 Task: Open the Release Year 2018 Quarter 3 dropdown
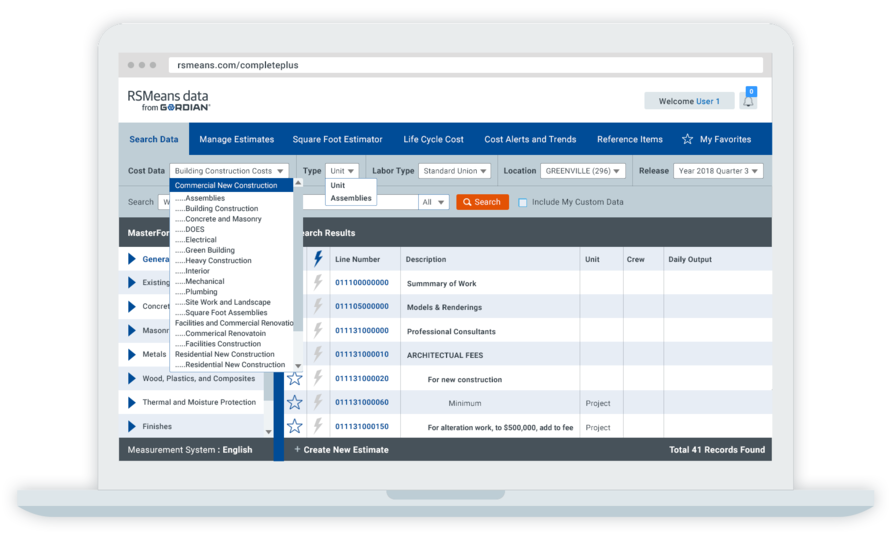tap(718, 171)
